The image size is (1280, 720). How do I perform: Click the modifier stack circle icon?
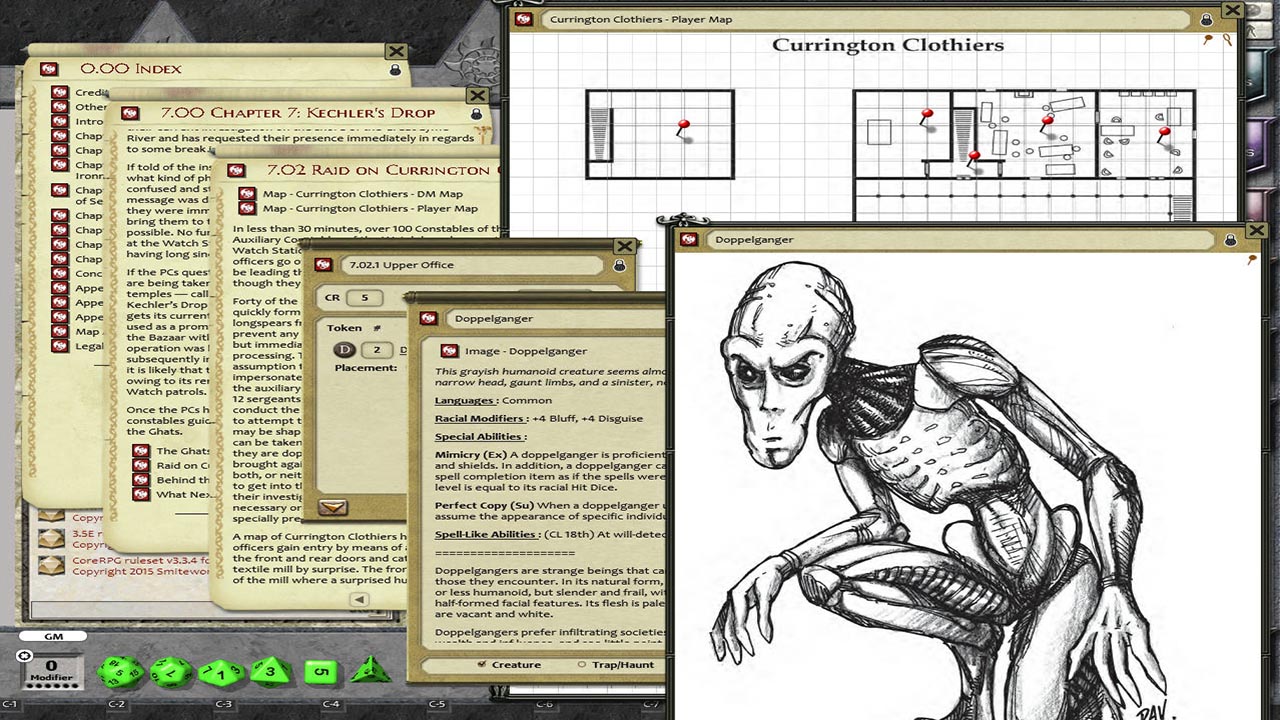(x=25, y=656)
